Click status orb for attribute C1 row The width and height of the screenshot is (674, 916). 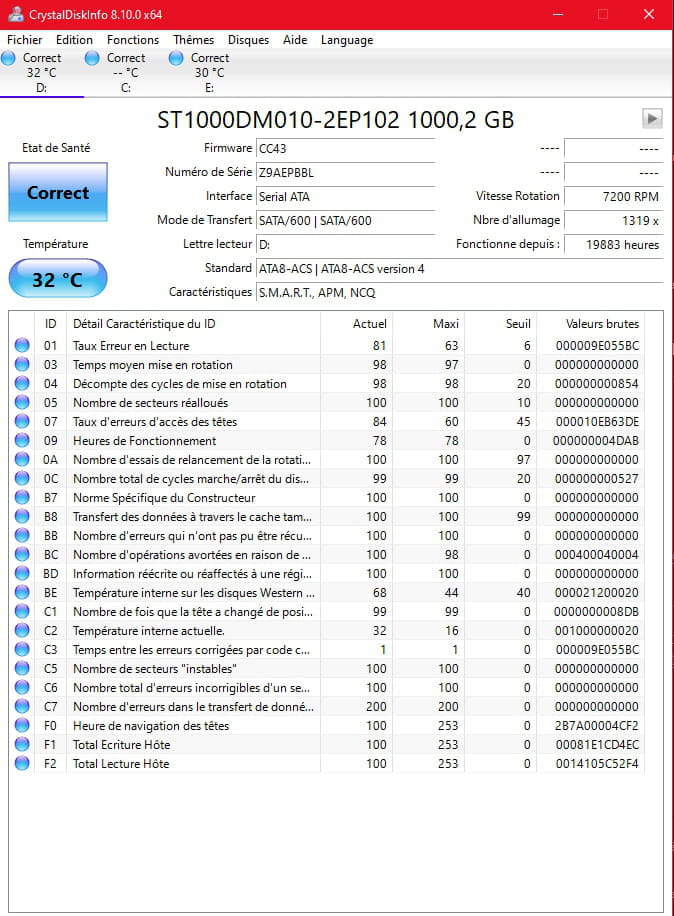tap(22, 611)
